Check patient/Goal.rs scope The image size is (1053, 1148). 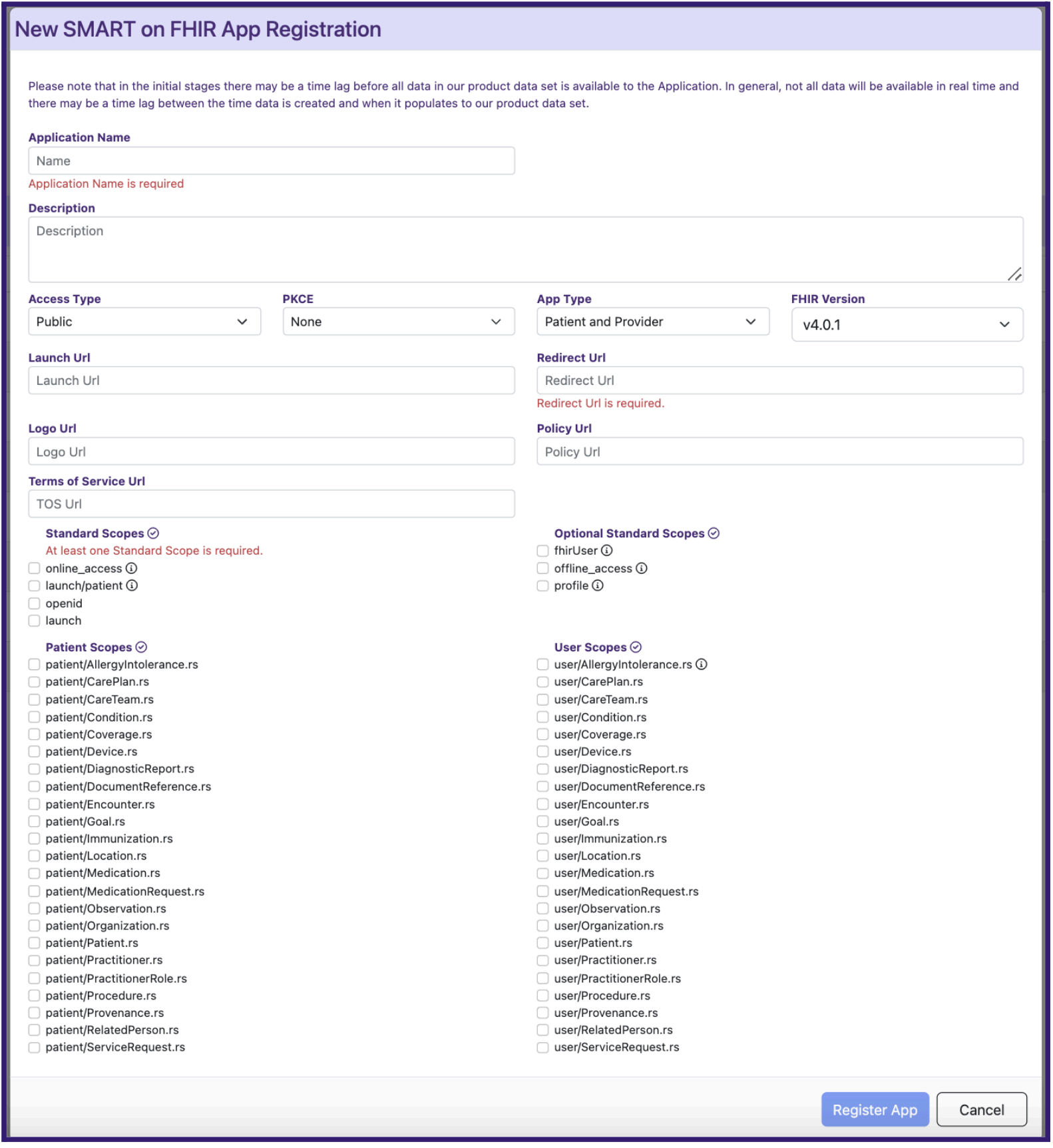[x=34, y=822]
